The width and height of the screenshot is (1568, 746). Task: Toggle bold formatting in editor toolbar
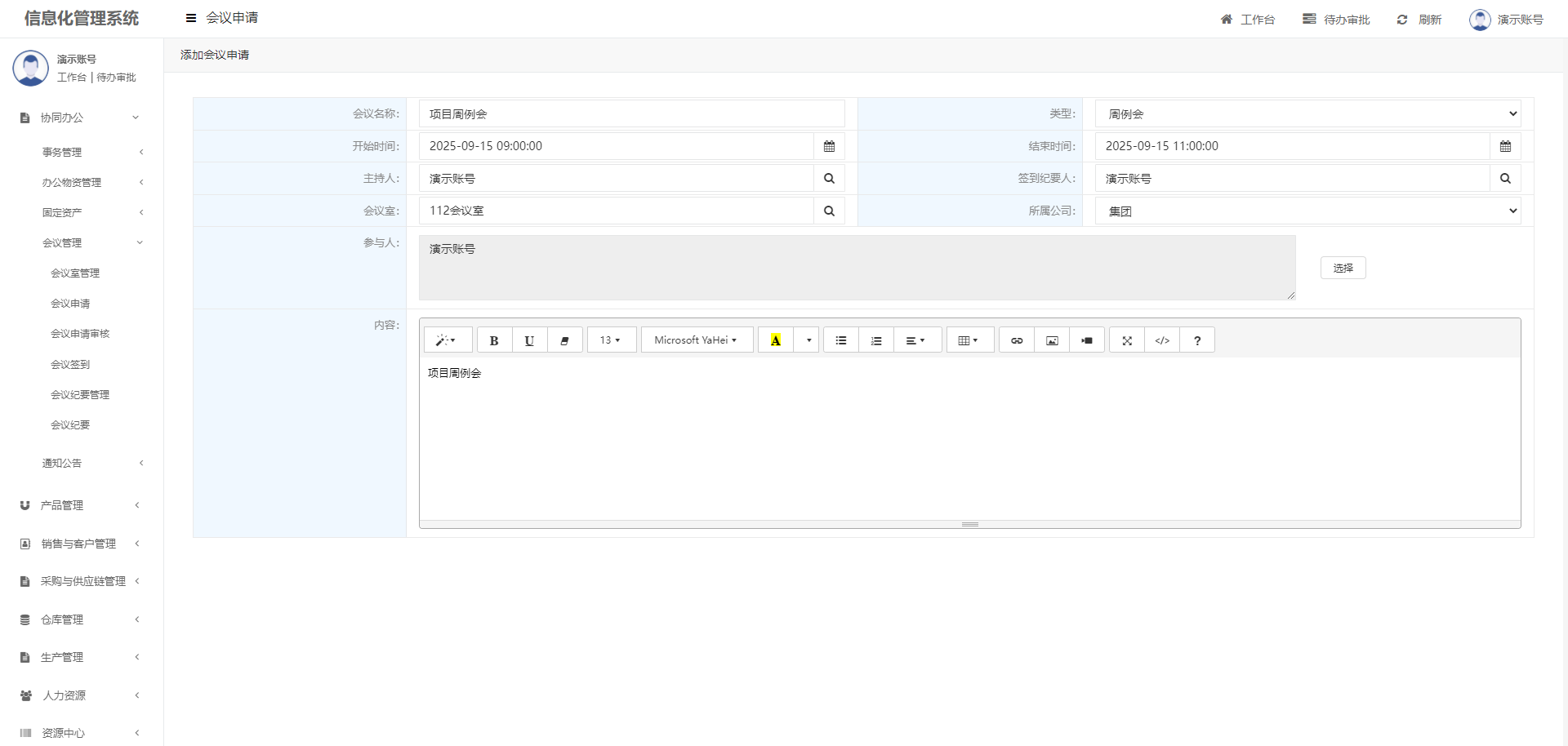pyautogui.click(x=494, y=340)
